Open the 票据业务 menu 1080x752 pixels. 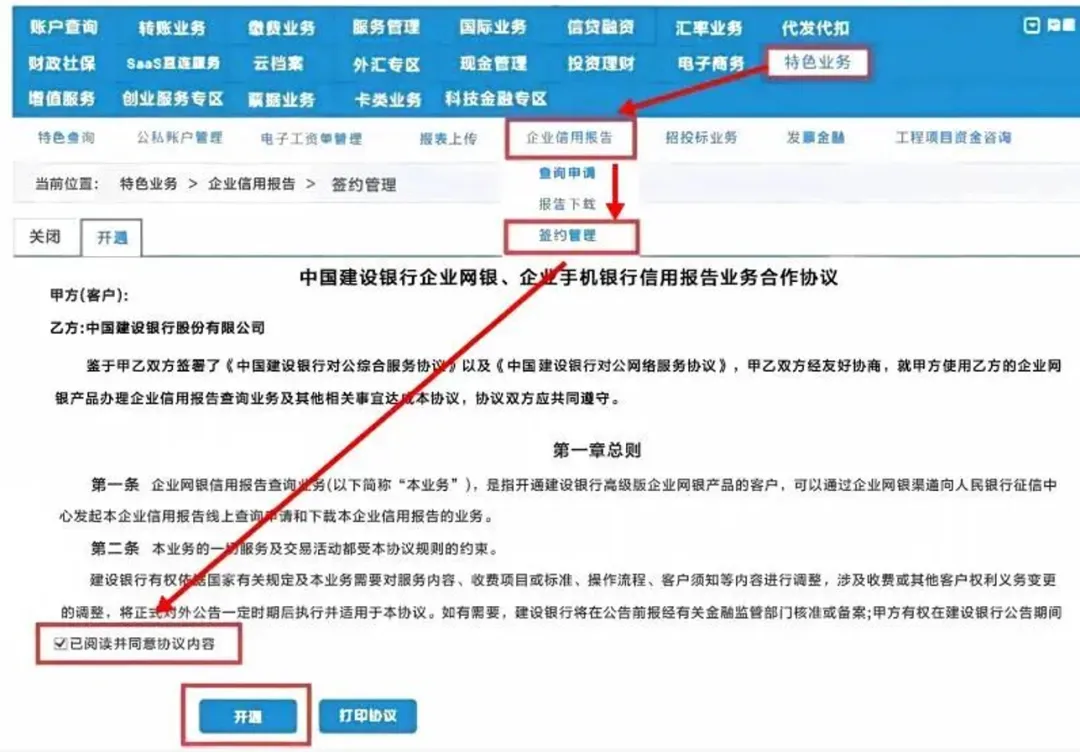pos(281,99)
